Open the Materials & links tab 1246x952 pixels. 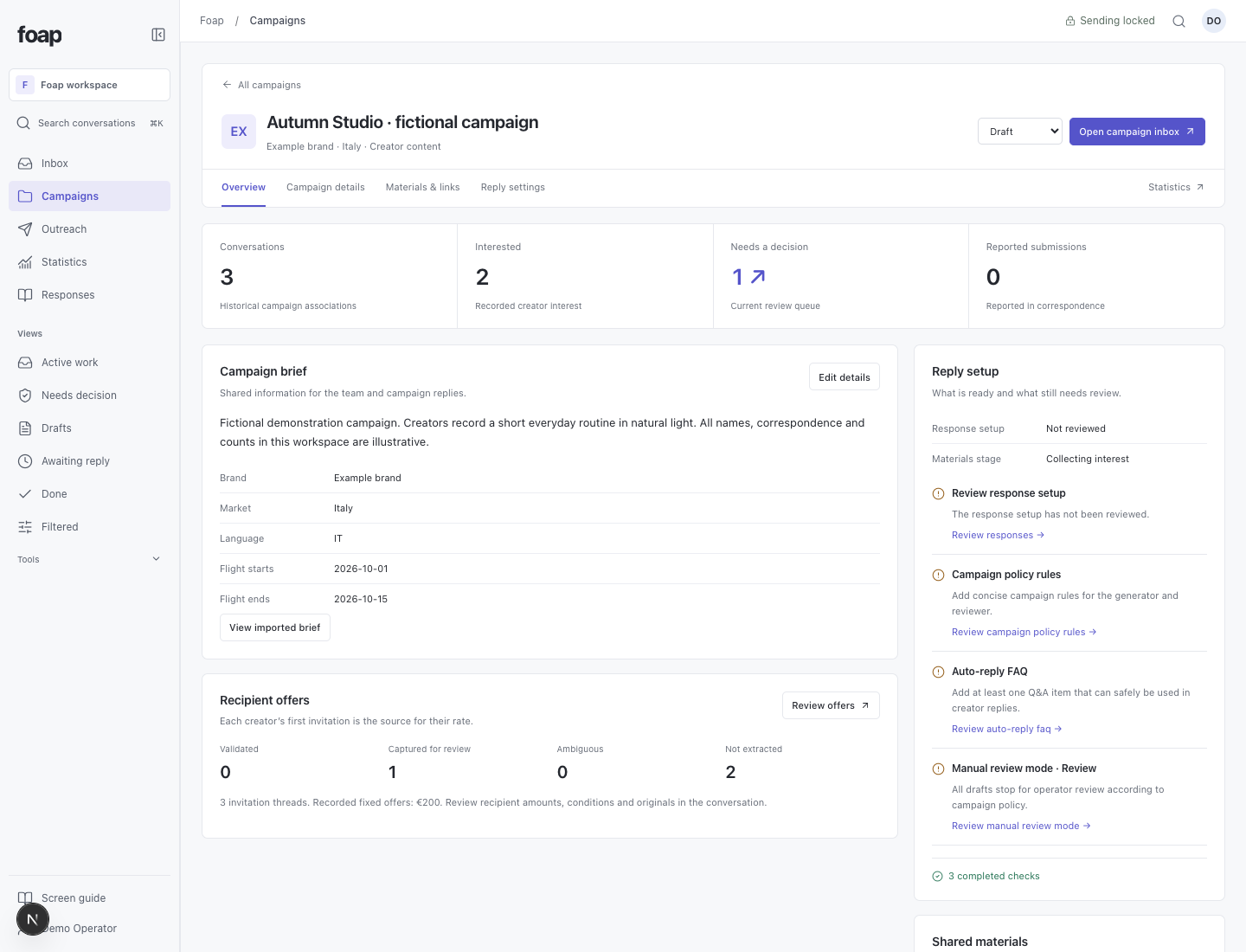423,188
